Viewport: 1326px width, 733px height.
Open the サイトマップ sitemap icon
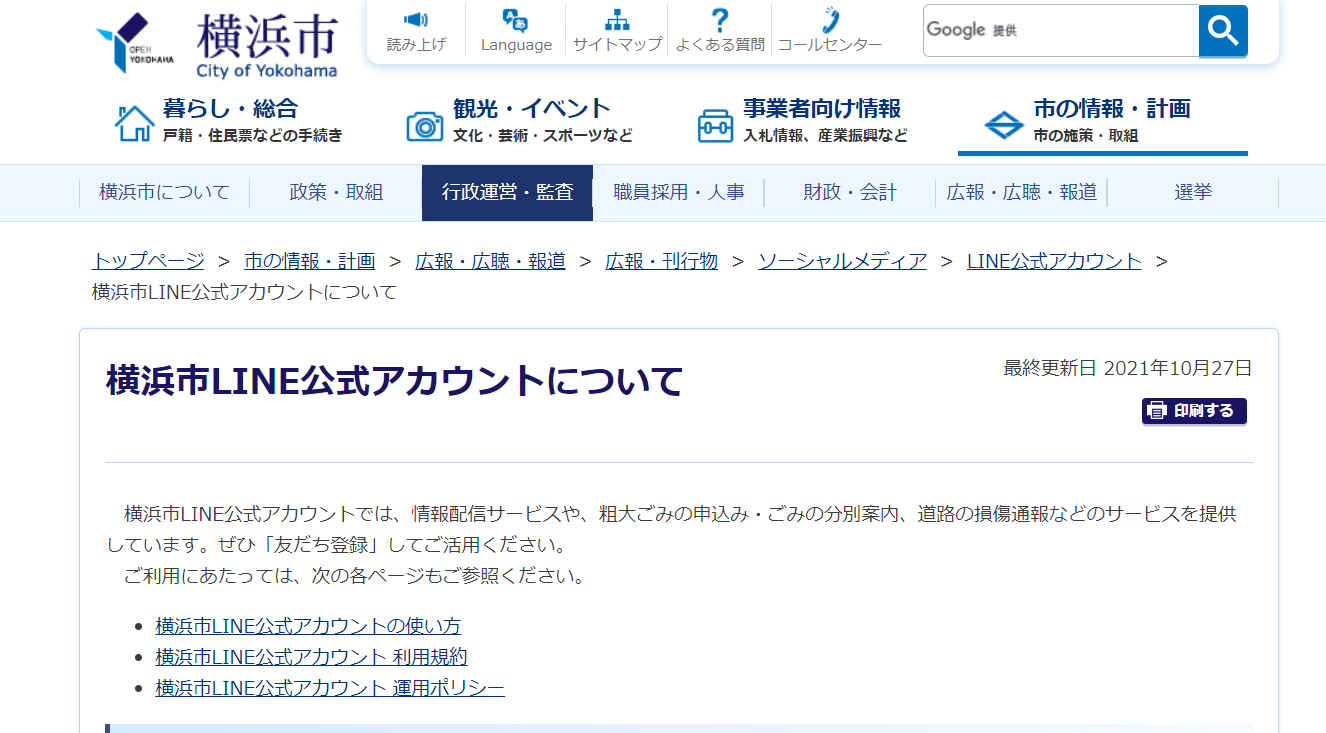click(x=617, y=21)
